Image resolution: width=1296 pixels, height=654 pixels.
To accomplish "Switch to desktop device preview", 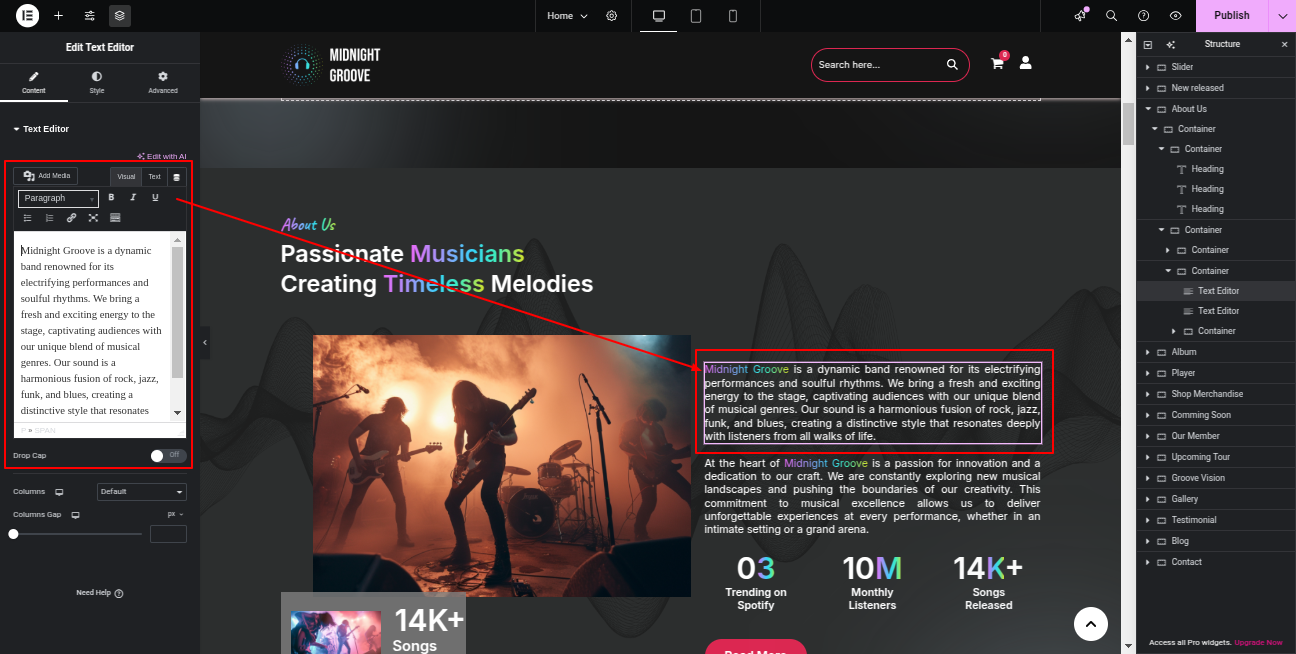I will 659,16.
